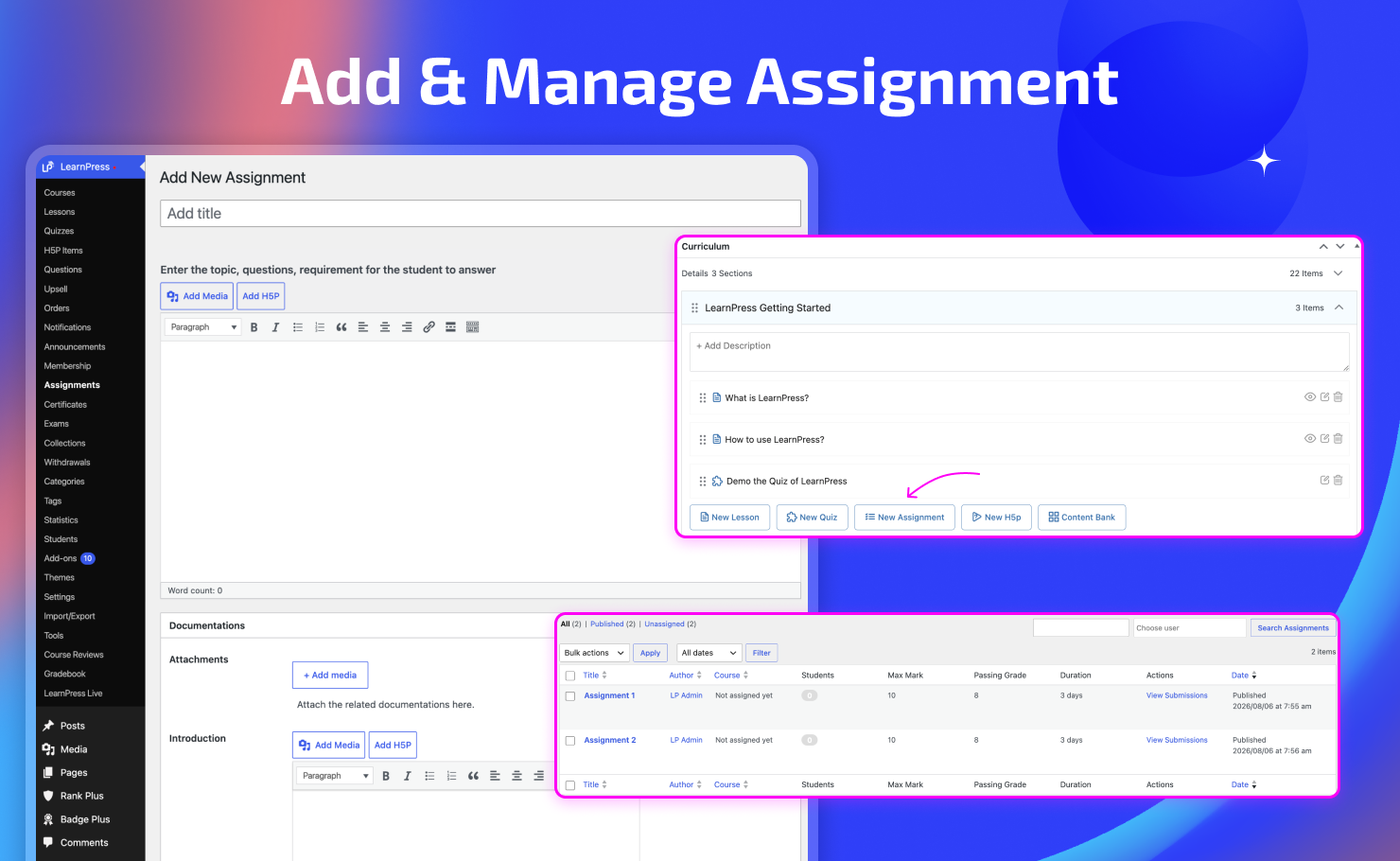
Task: Tick the checkbox for Assignment 2
Action: (x=570, y=741)
